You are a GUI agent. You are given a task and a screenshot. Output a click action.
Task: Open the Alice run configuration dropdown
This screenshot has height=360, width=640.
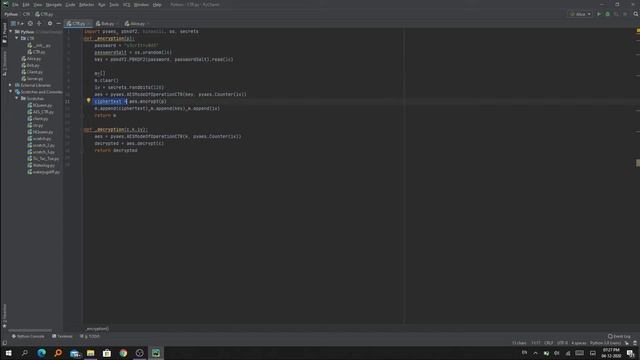(x=580, y=14)
